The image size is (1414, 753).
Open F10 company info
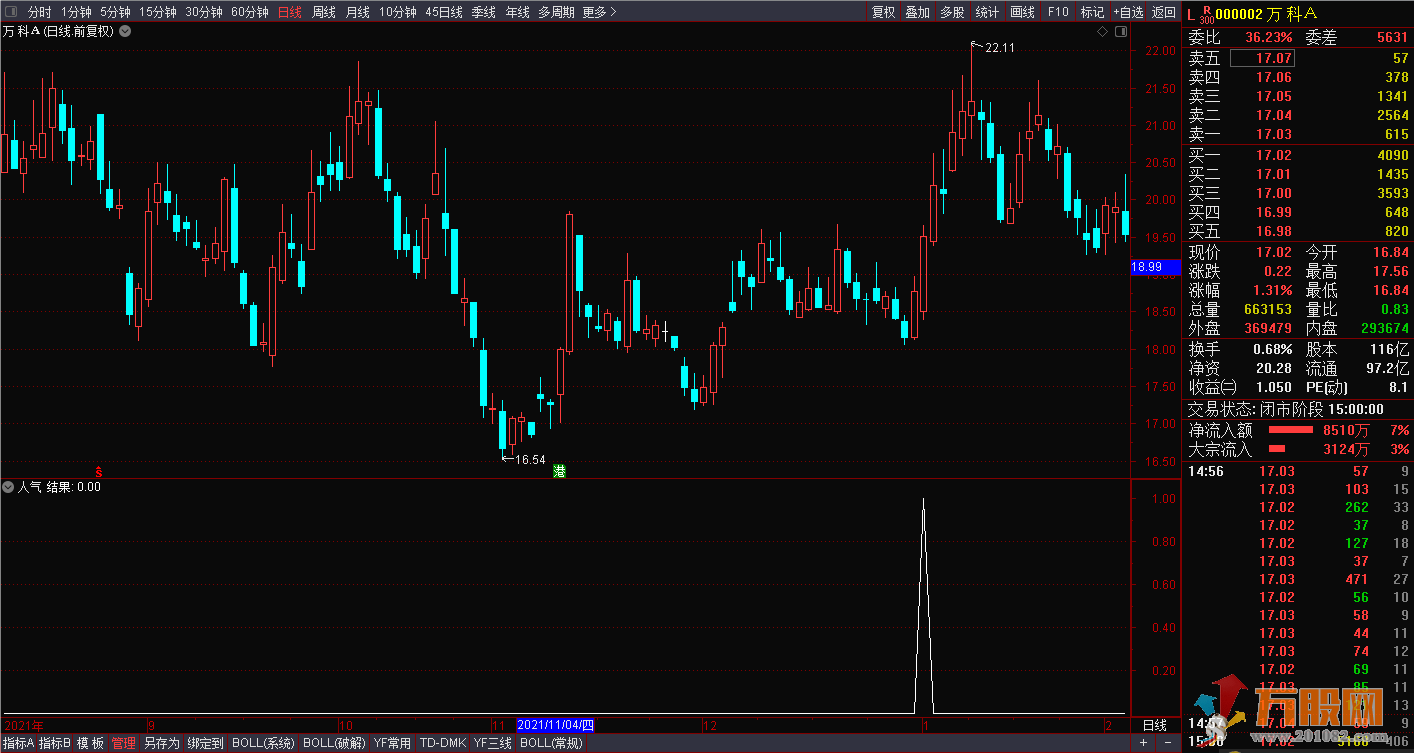click(1058, 12)
